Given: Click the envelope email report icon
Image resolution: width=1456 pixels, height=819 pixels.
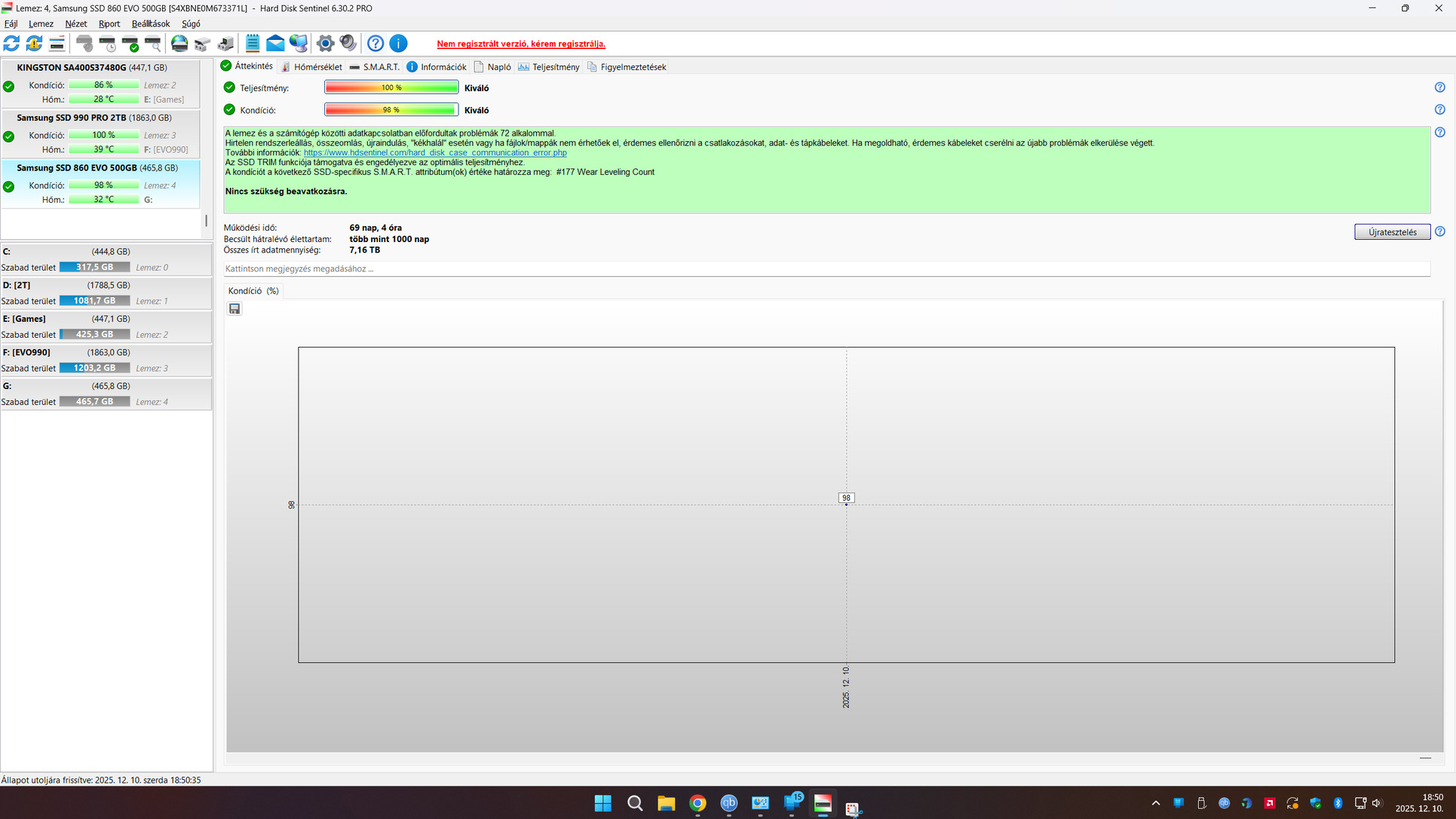Looking at the screenshot, I should pyautogui.click(x=275, y=44).
